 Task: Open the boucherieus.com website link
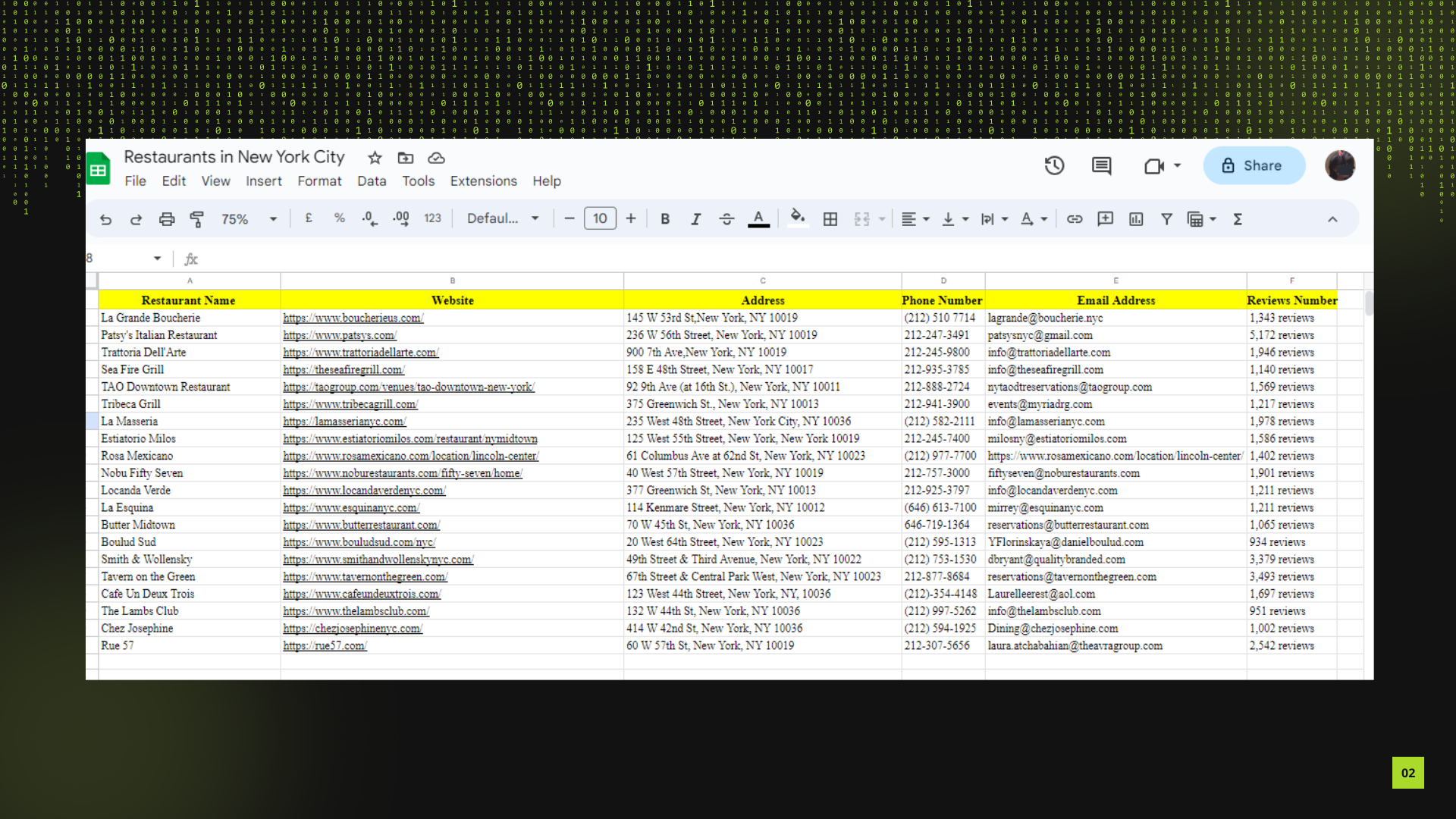pos(353,318)
